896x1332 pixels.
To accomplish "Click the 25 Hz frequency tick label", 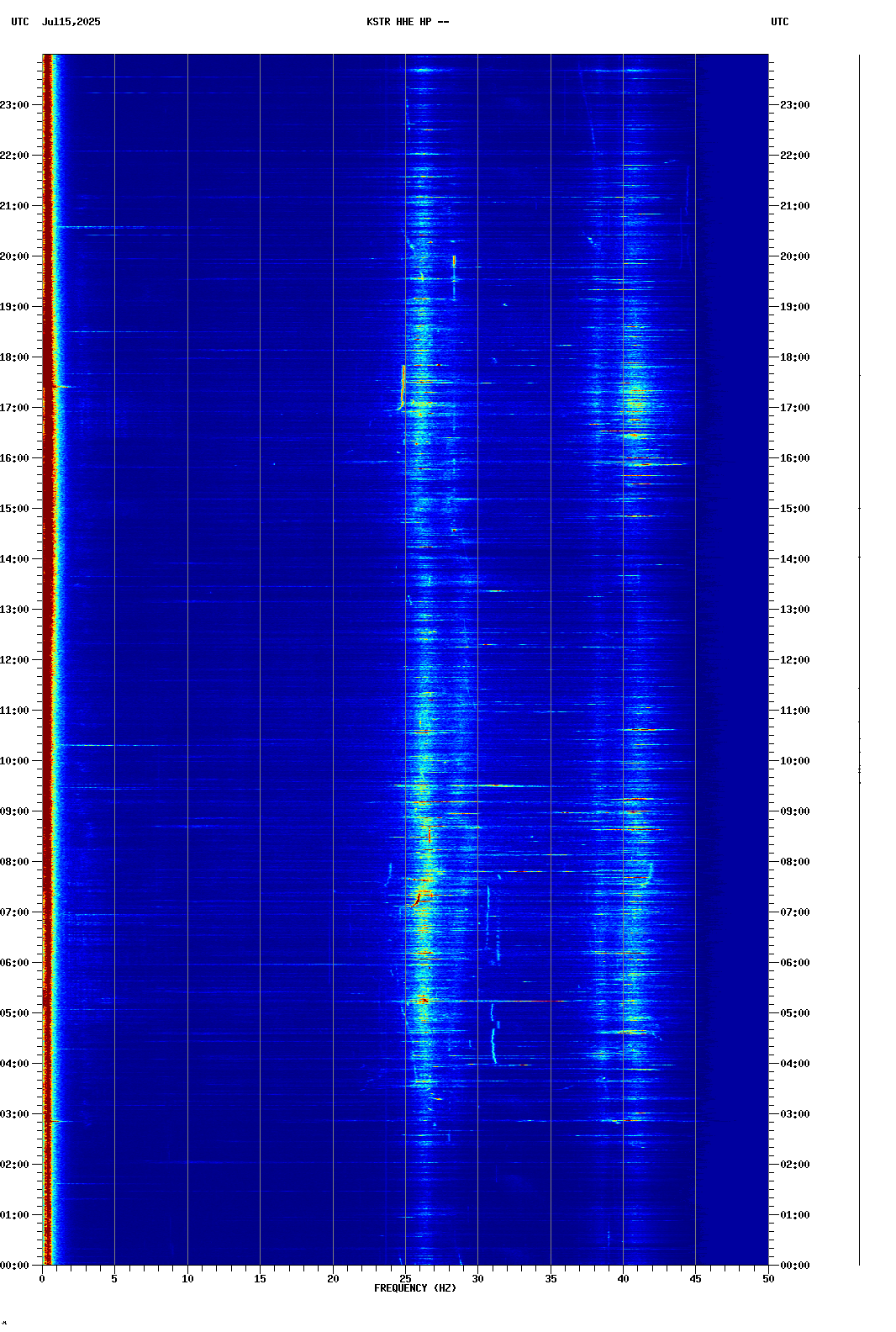I will coord(405,1279).
